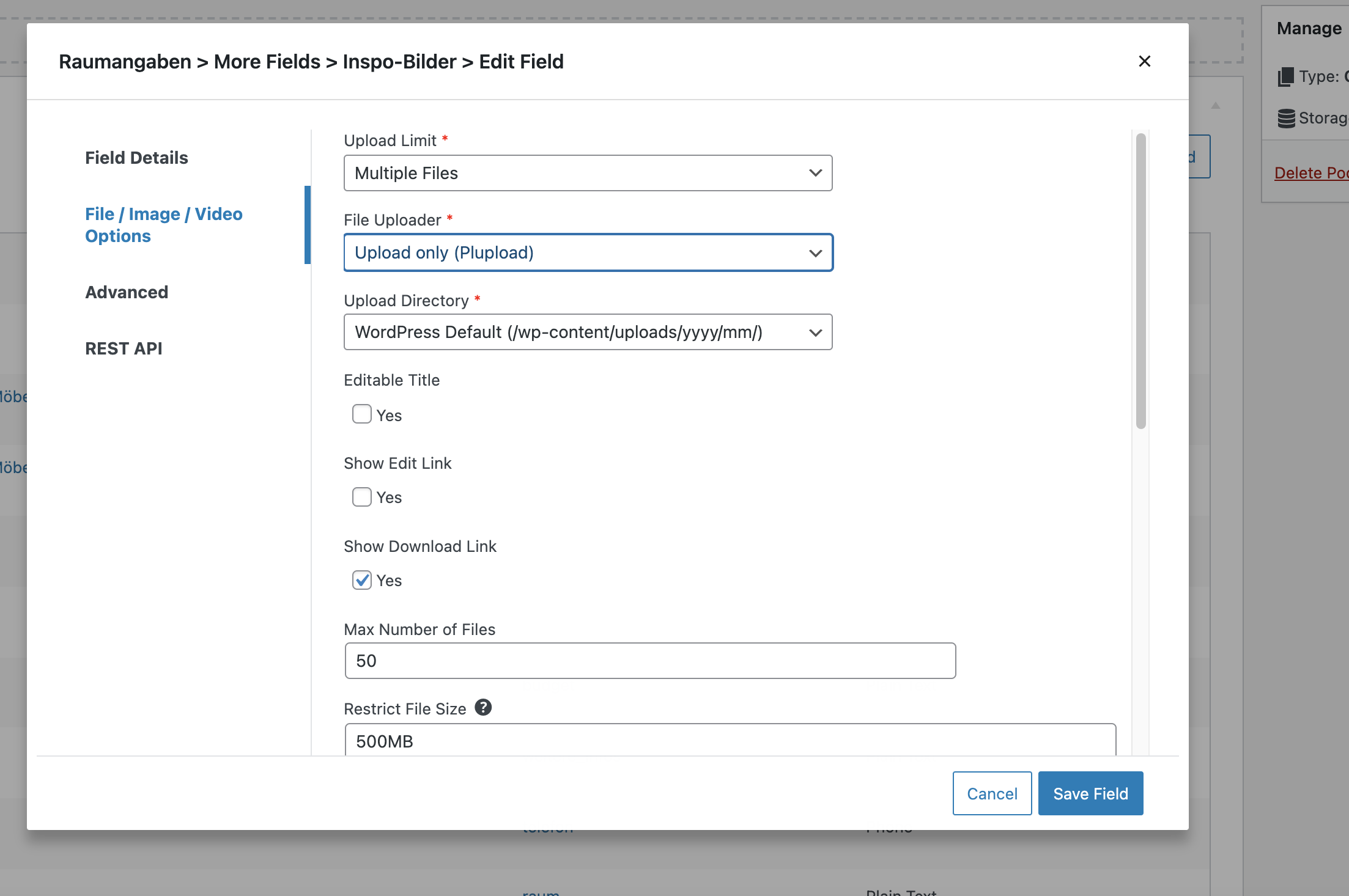Disable the Show Download Link option

(361, 579)
